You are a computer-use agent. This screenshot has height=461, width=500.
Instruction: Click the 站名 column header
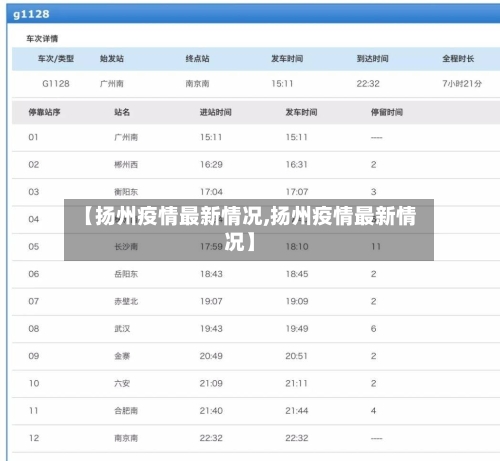pyautogui.click(x=122, y=112)
